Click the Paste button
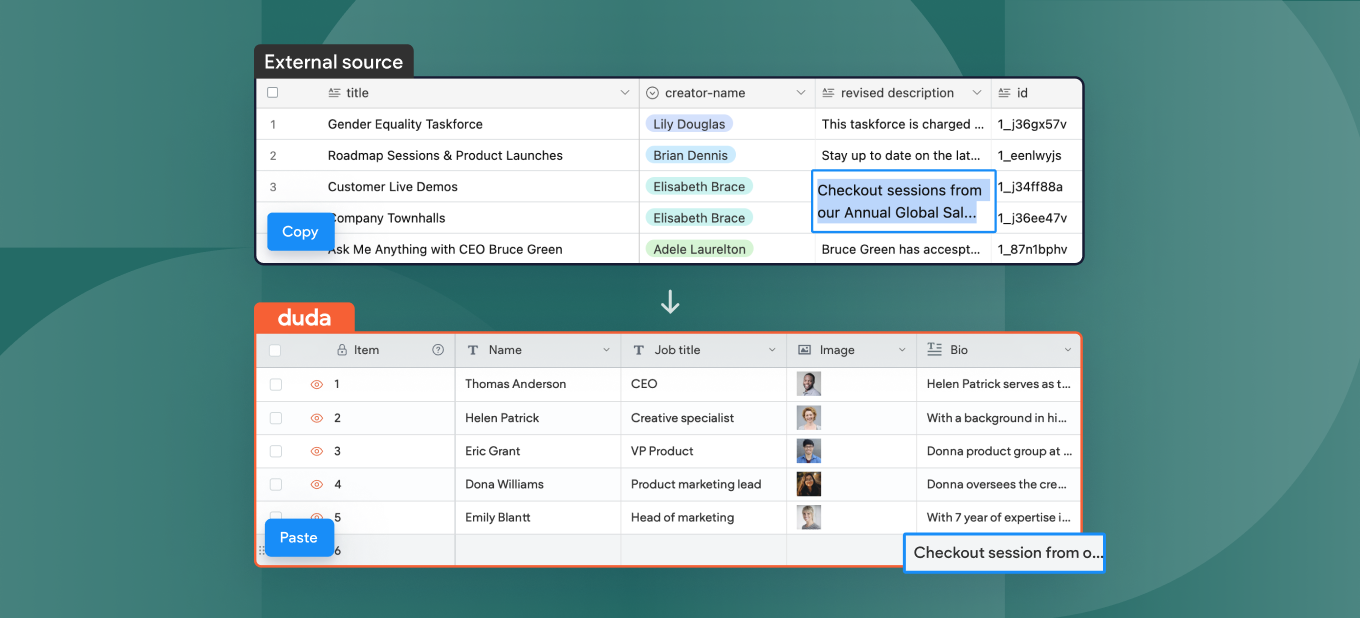This screenshot has height=618, width=1360. pyautogui.click(x=299, y=537)
